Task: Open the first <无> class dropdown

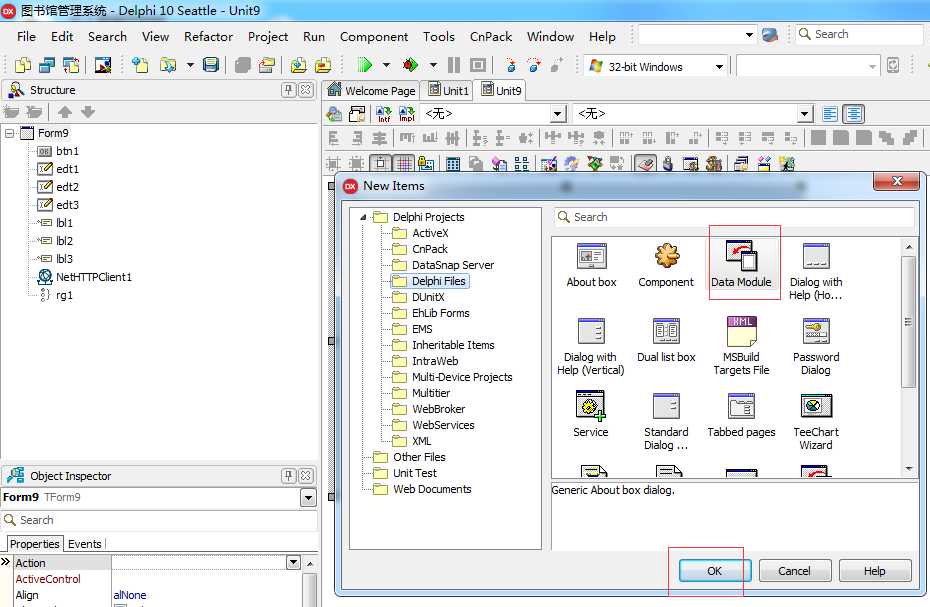Action: coord(556,113)
